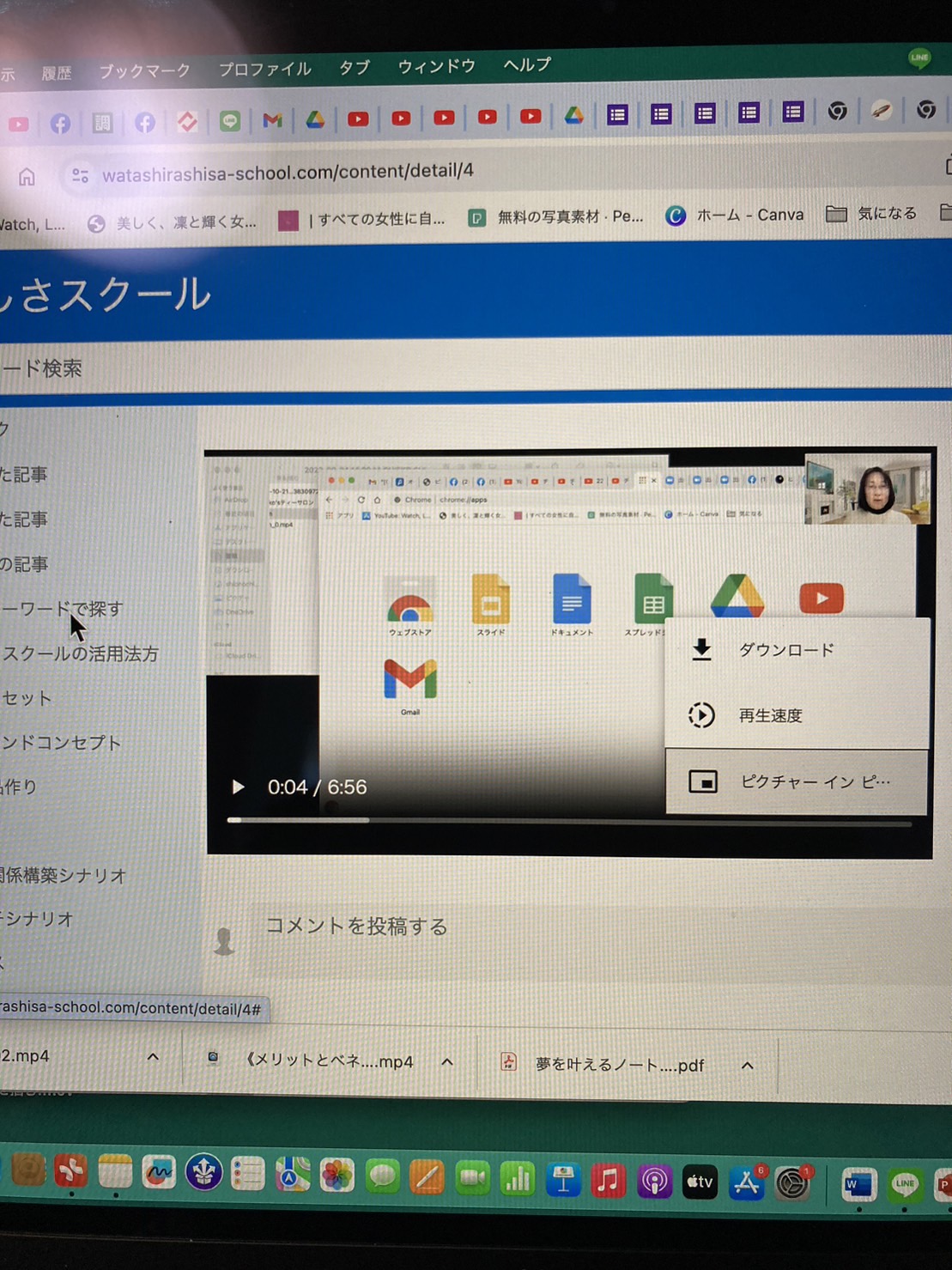Open the 無料の写真素材 Pexels bookmark
This screenshot has height=1270, width=952.
[555, 217]
